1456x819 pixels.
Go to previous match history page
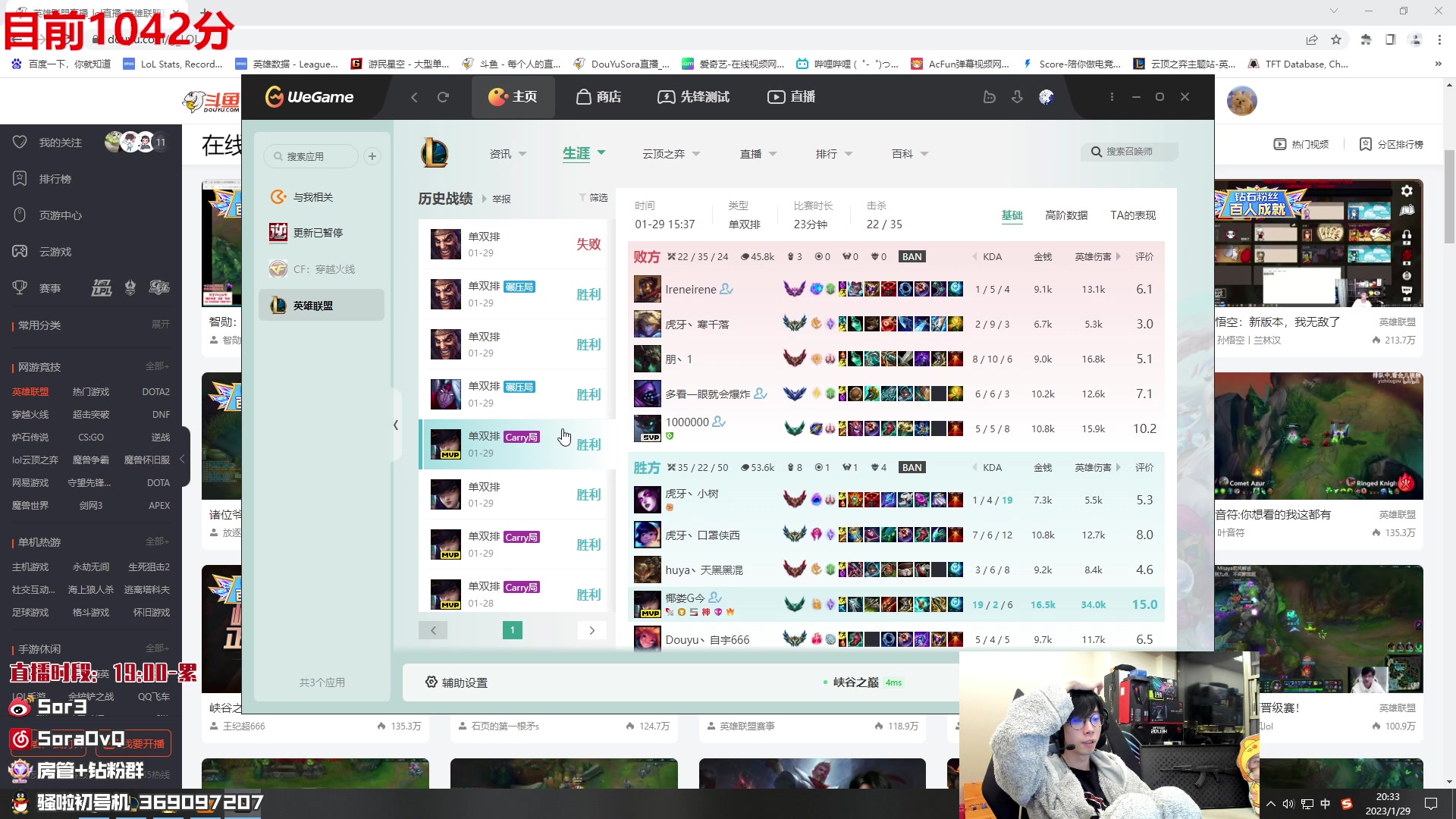click(x=433, y=630)
